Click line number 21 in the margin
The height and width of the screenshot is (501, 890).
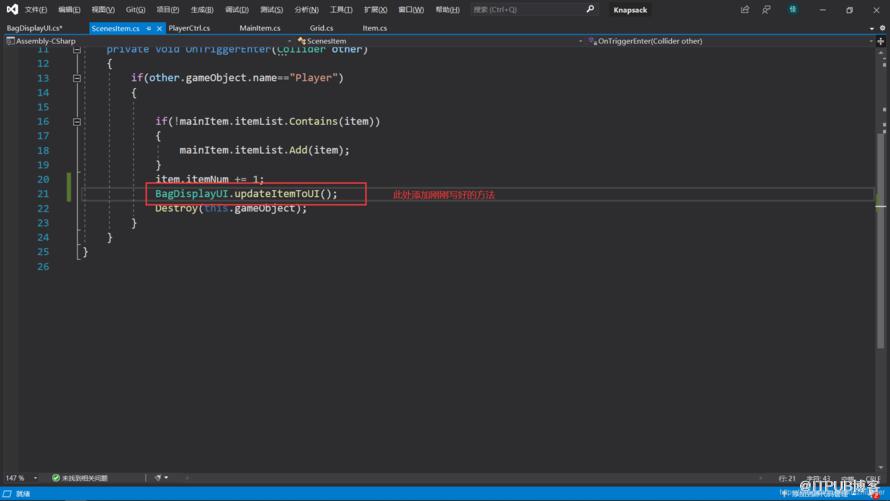click(x=43, y=194)
